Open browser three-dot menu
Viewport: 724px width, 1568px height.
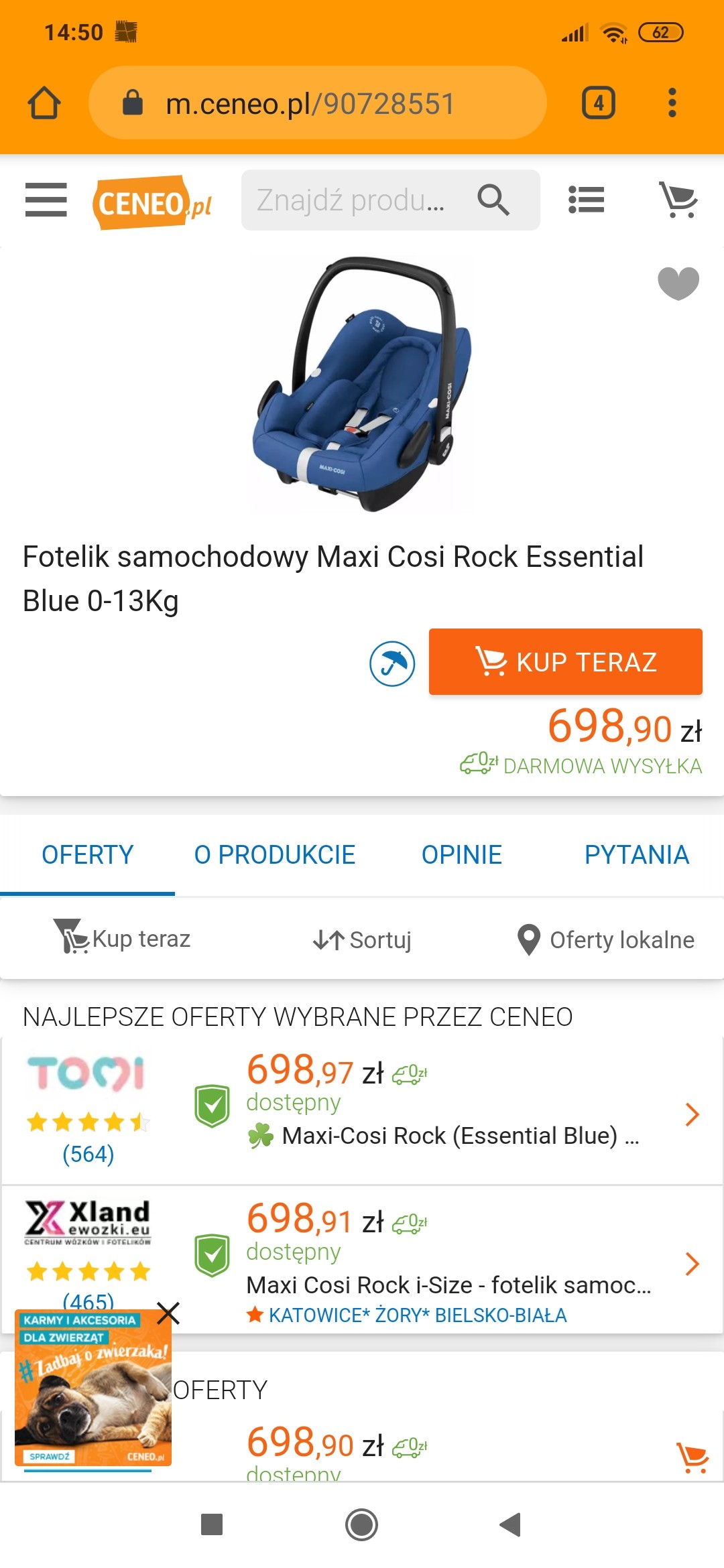tap(672, 103)
